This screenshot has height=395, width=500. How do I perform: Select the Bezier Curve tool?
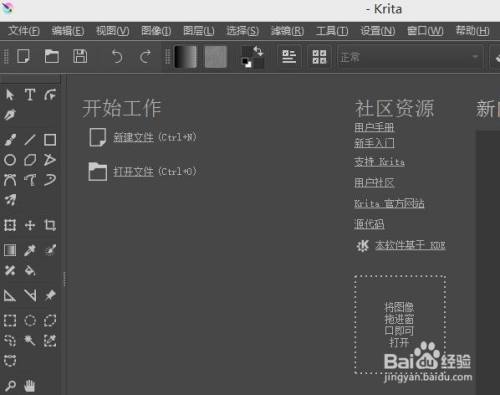click(x=10, y=180)
